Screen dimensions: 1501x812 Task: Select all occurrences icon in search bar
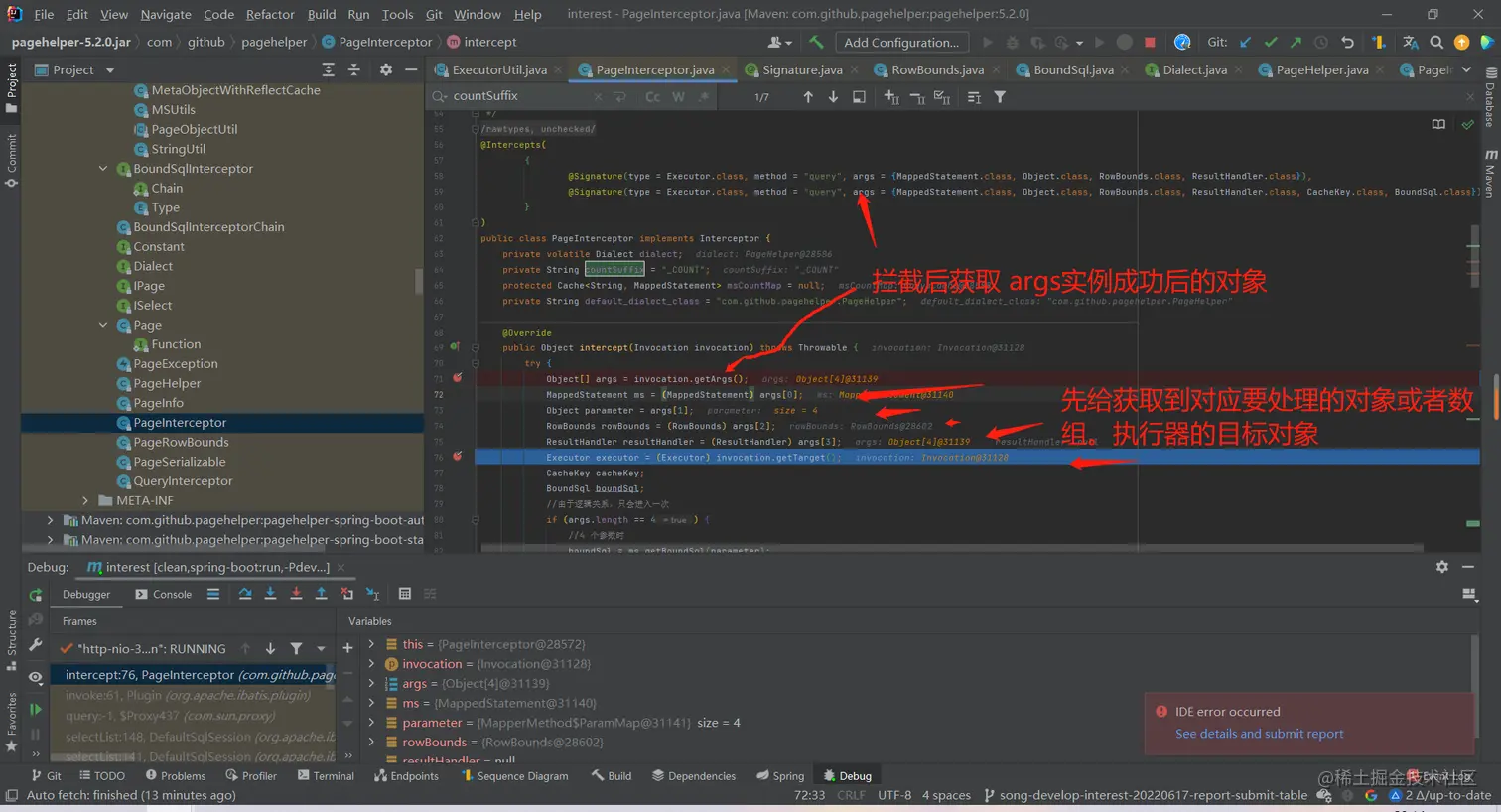point(942,97)
